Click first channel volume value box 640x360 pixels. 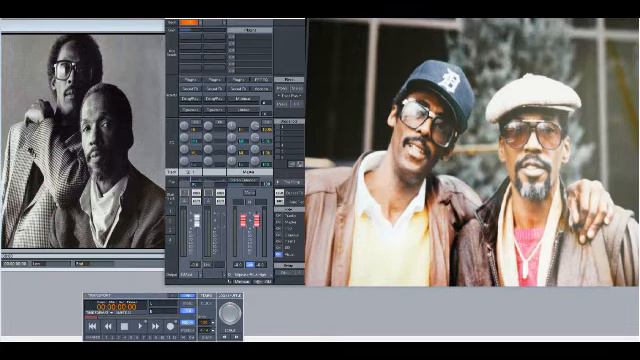coord(196,265)
